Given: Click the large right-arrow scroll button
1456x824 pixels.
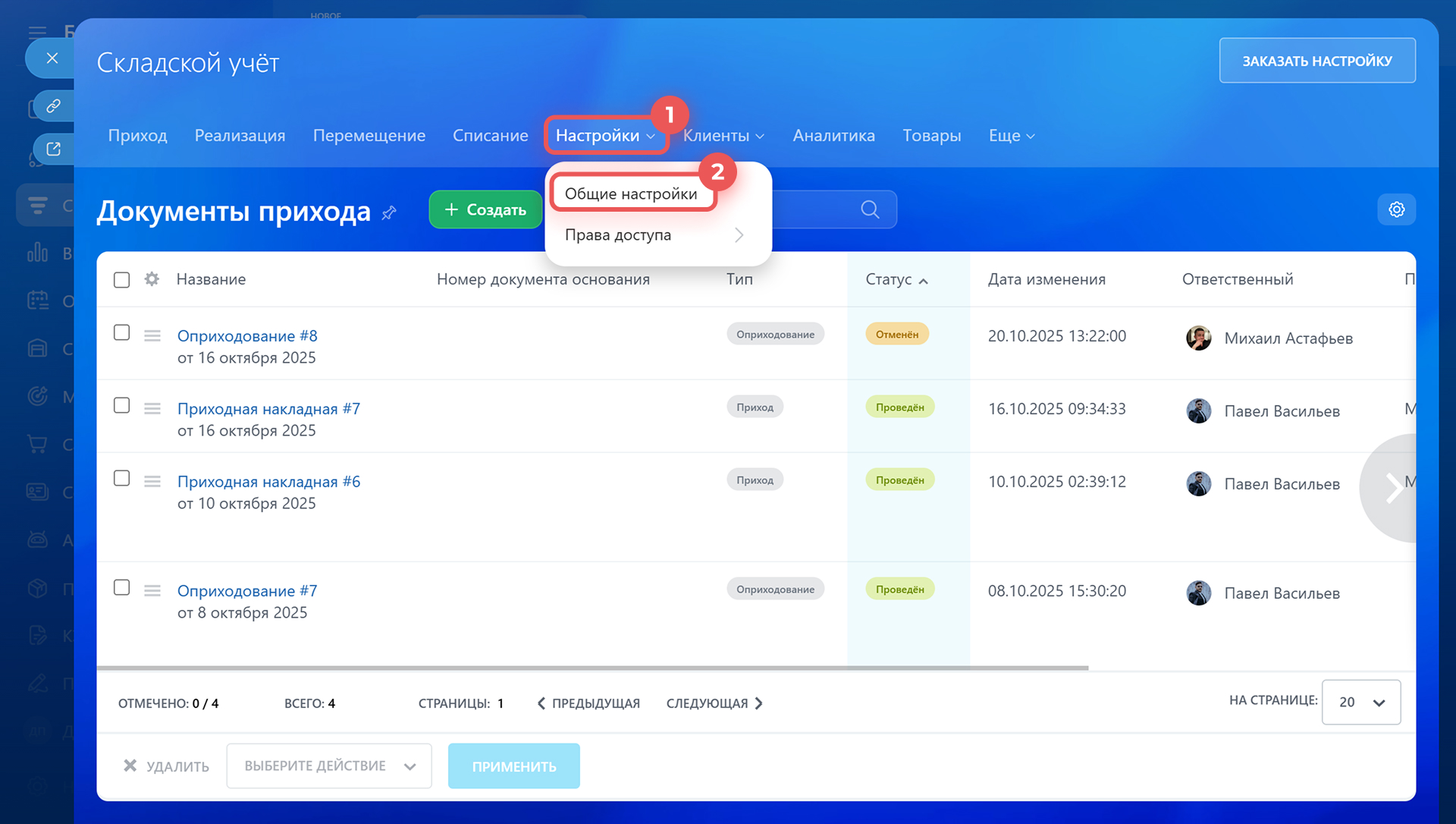Looking at the screenshot, I should pyautogui.click(x=1392, y=488).
